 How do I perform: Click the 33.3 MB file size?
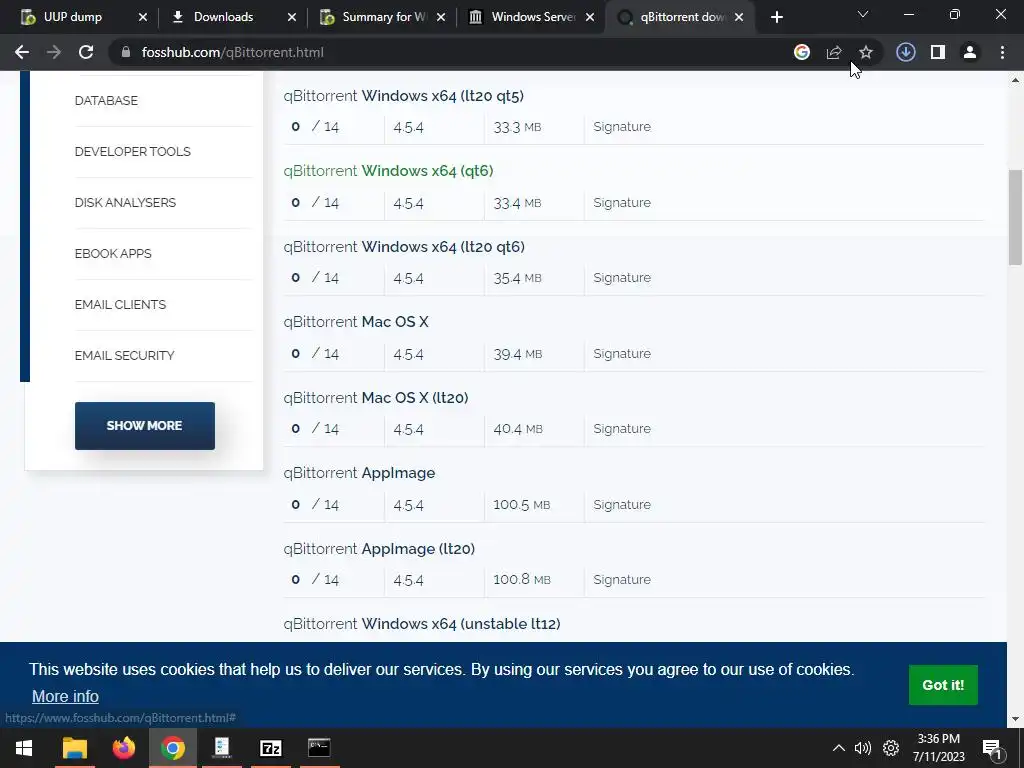(517, 127)
